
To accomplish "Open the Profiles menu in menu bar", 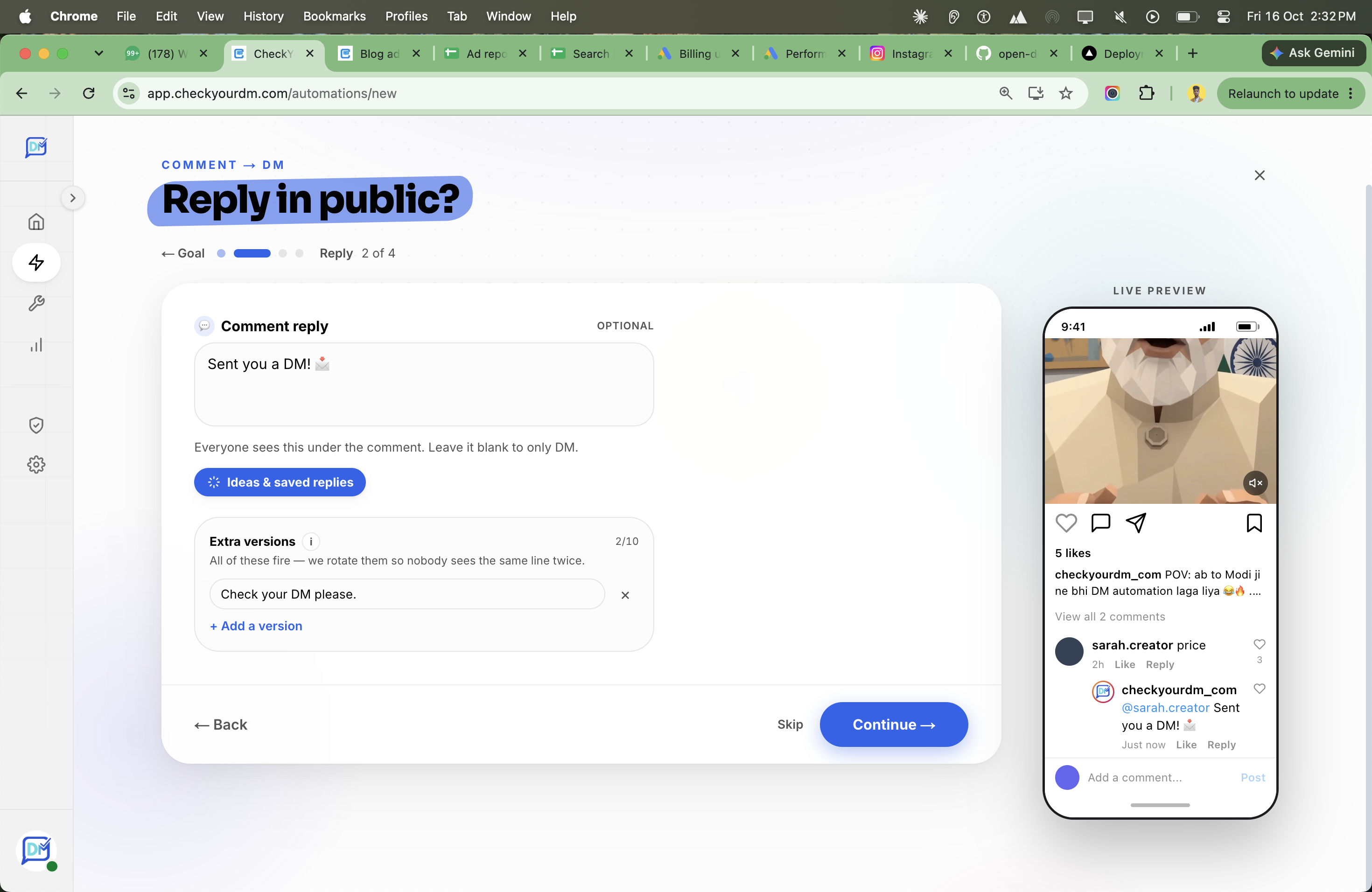I will (406, 16).
